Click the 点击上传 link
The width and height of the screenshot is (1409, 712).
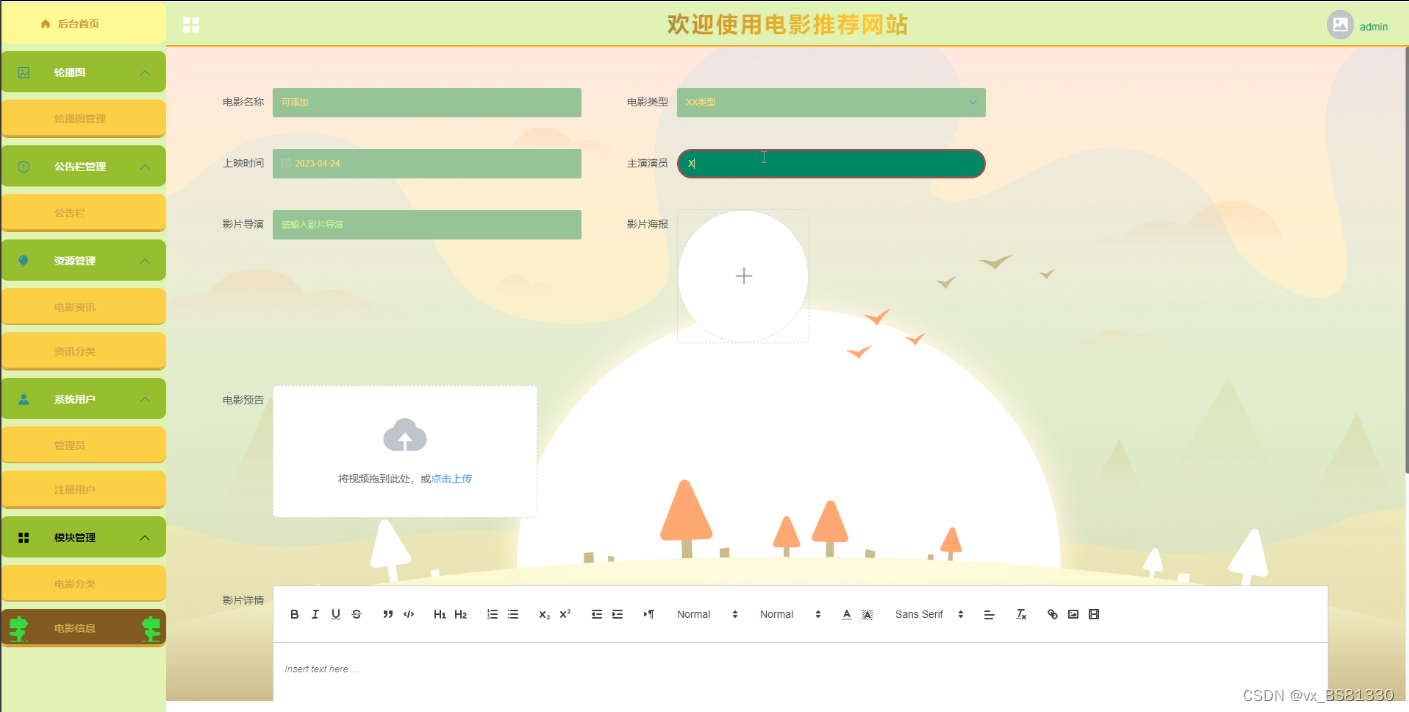452,479
